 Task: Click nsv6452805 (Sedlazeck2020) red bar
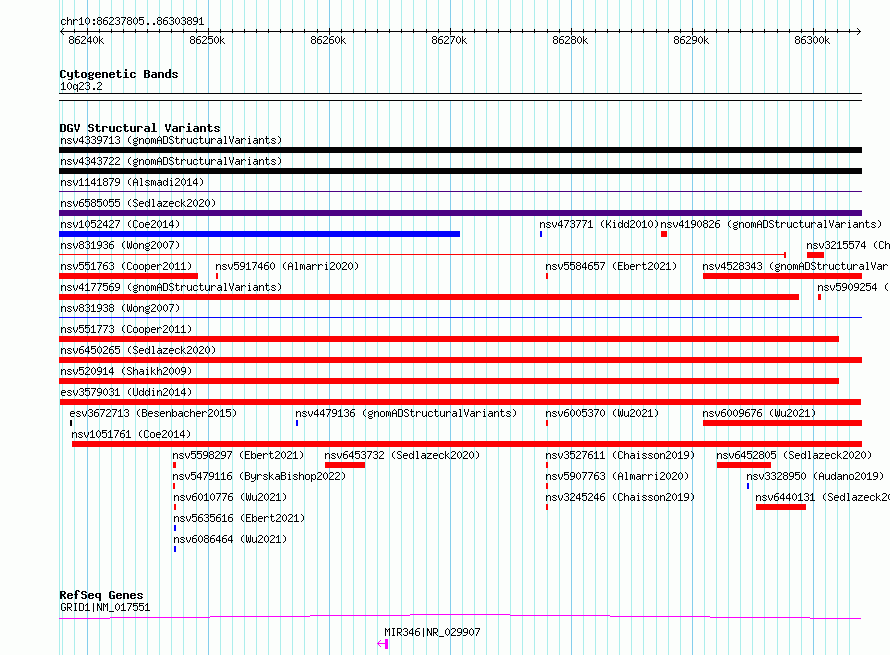click(x=744, y=465)
